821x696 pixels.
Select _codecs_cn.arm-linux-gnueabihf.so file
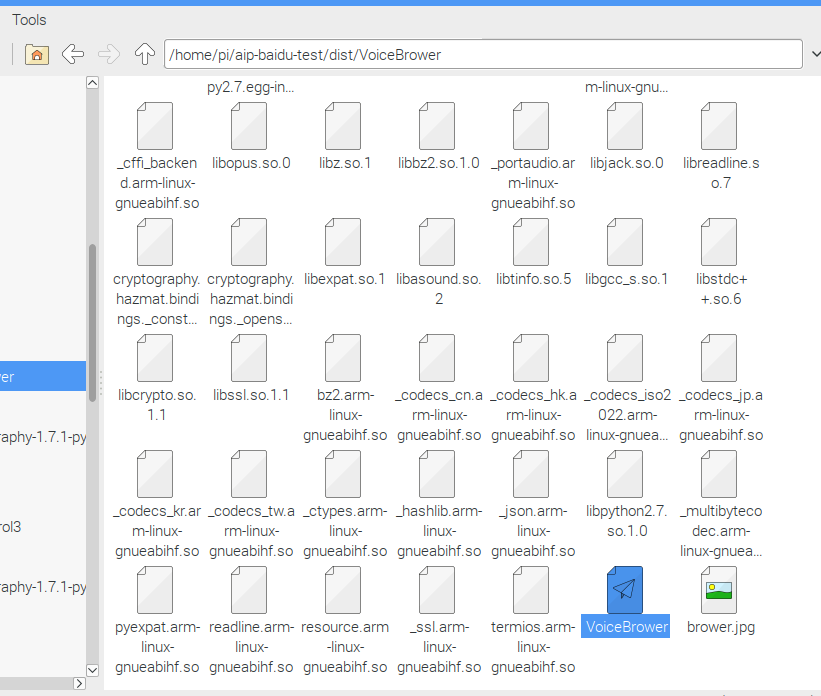pos(438,389)
